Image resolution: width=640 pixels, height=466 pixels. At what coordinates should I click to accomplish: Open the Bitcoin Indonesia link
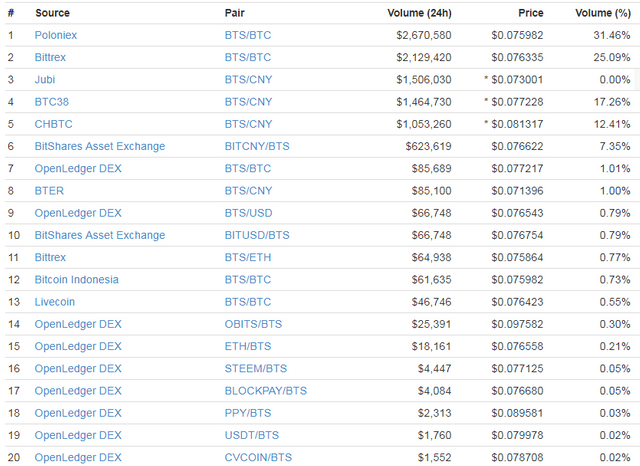pyautogui.click(x=77, y=280)
